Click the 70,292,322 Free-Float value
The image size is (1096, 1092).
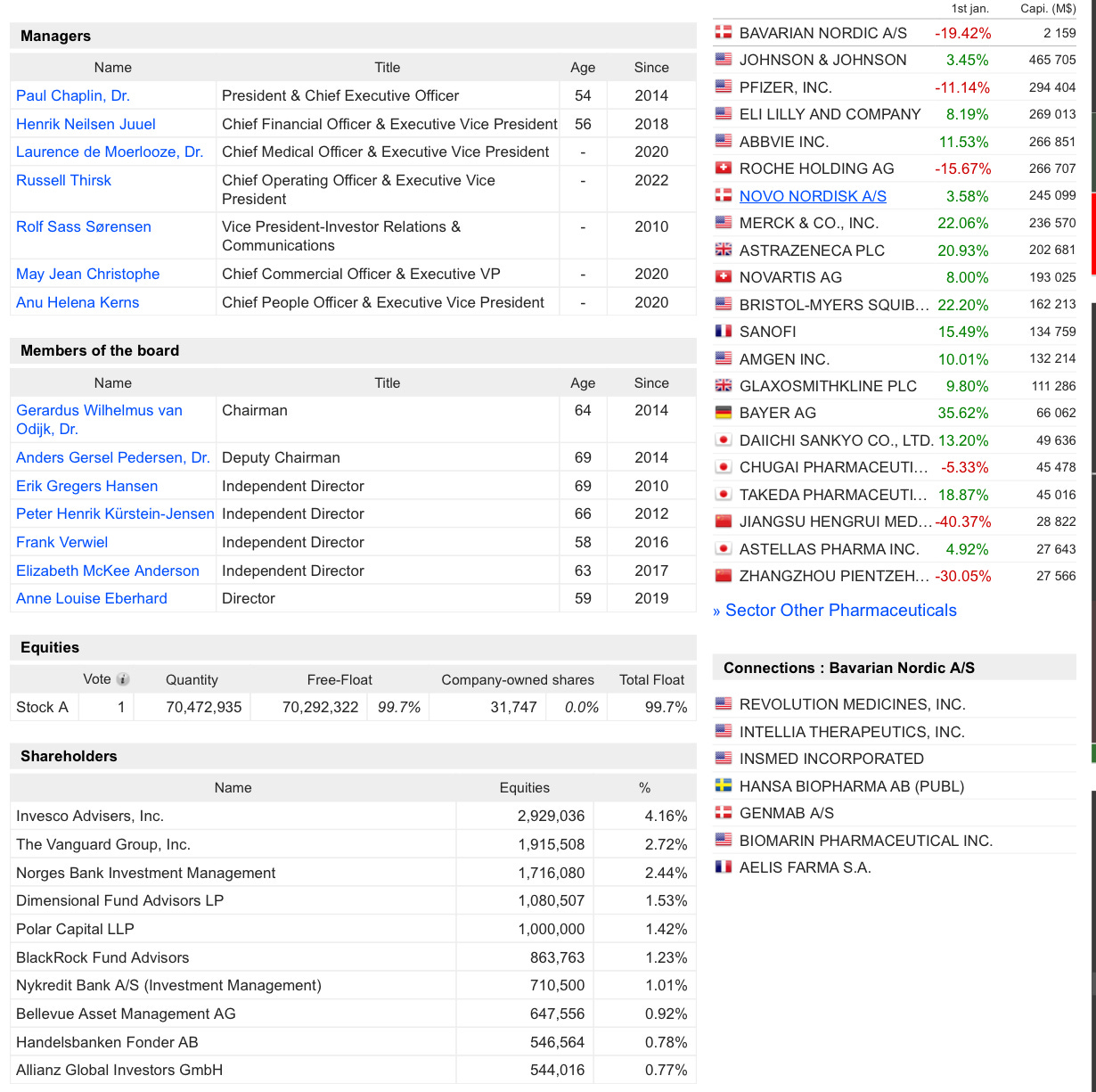(320, 707)
